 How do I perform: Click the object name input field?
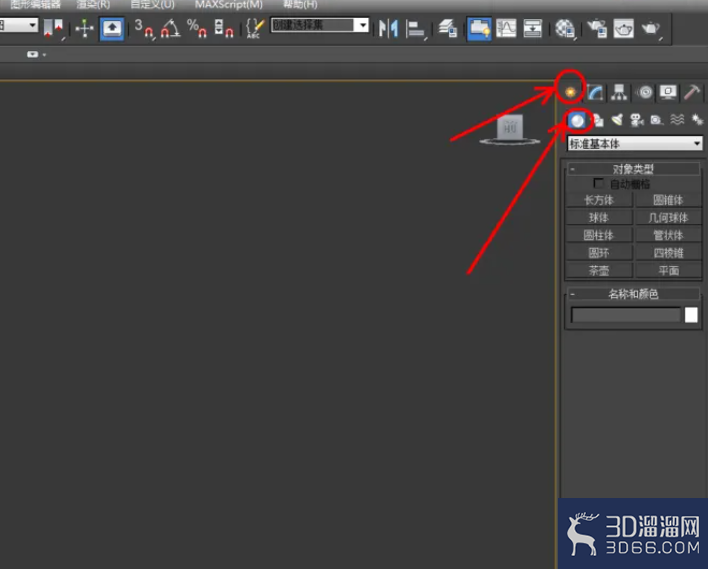[x=626, y=315]
